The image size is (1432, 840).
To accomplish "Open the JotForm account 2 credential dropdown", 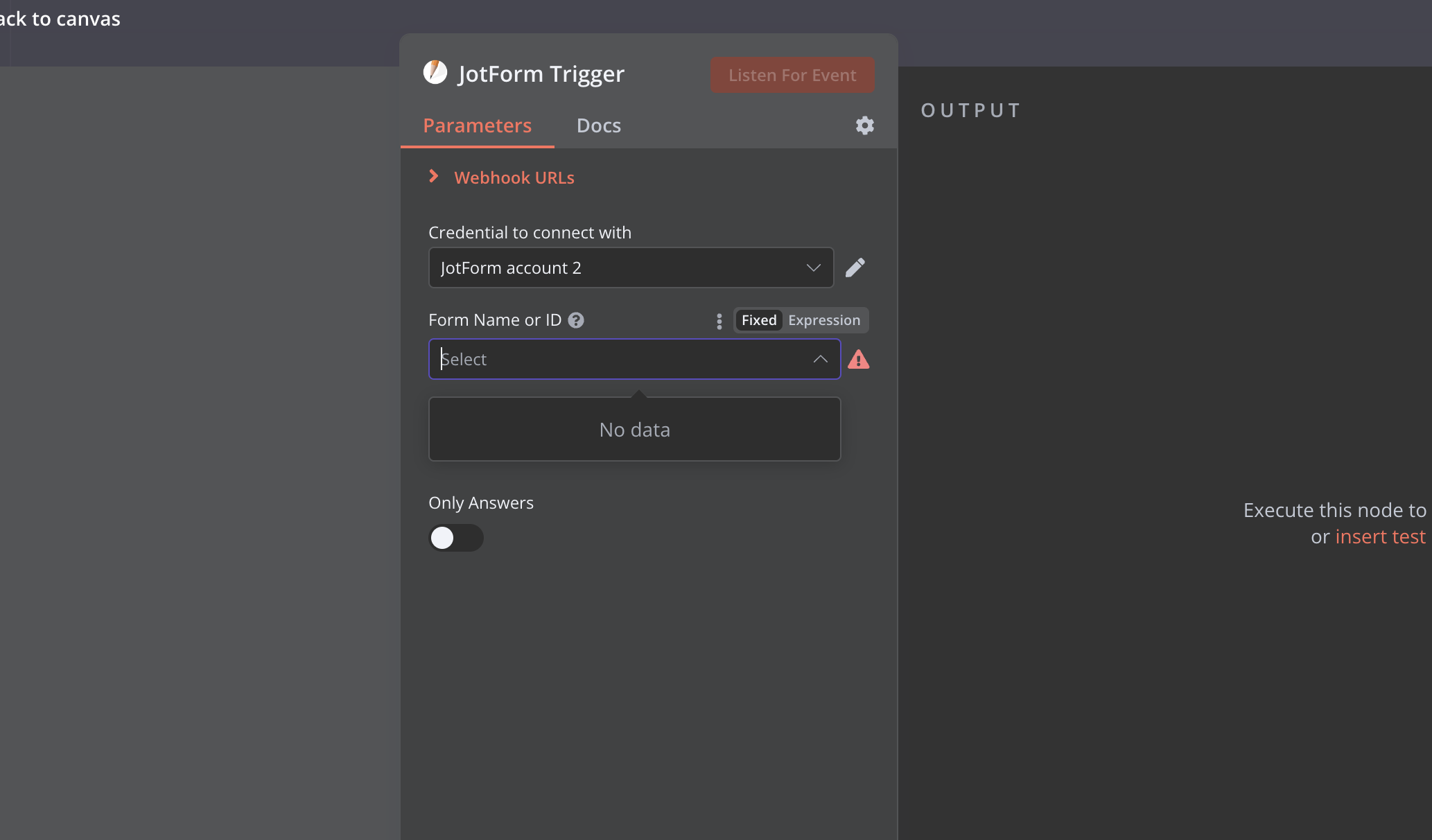I will click(x=630, y=268).
